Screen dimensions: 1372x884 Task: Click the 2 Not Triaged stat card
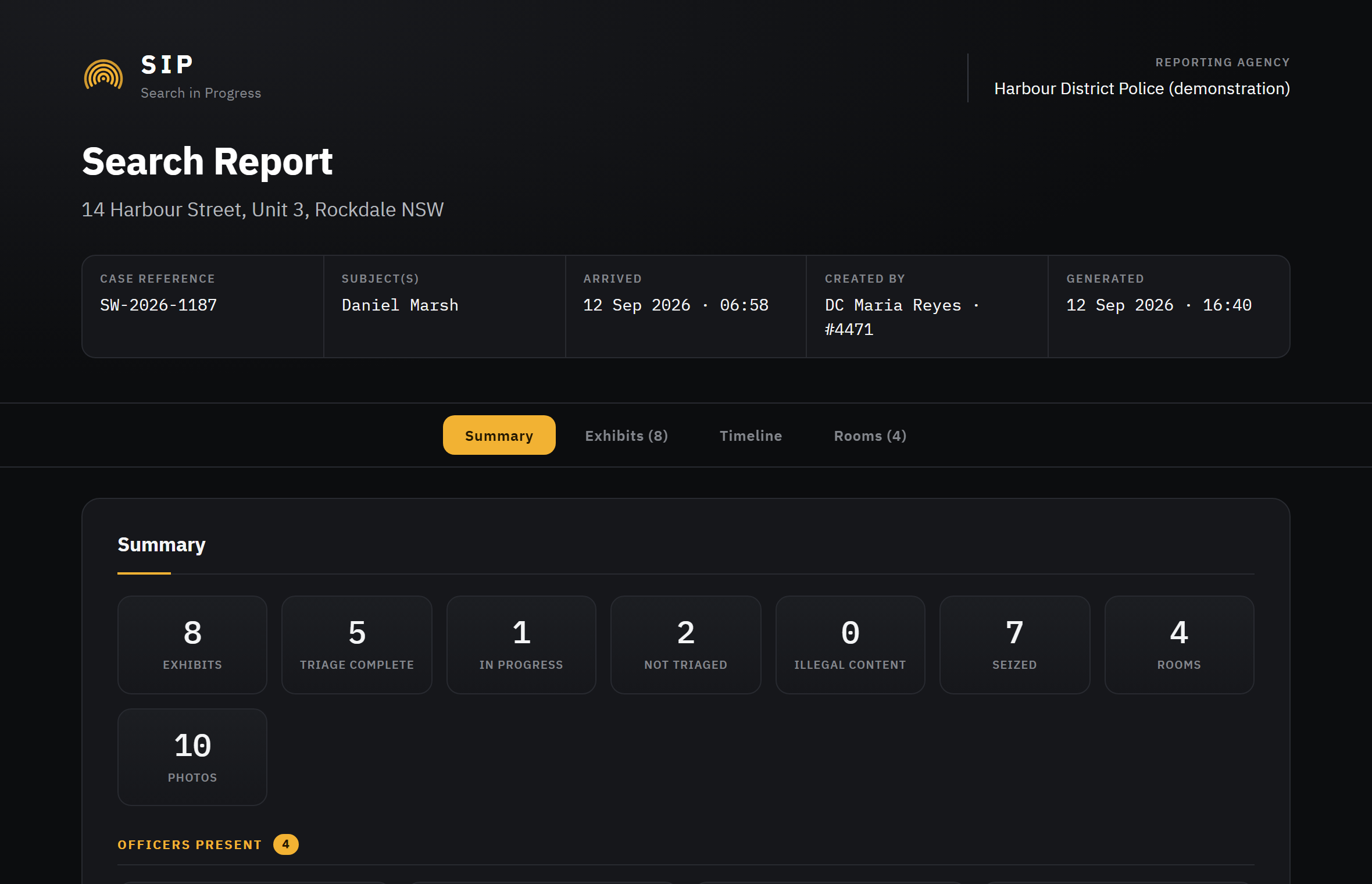[x=685, y=644]
